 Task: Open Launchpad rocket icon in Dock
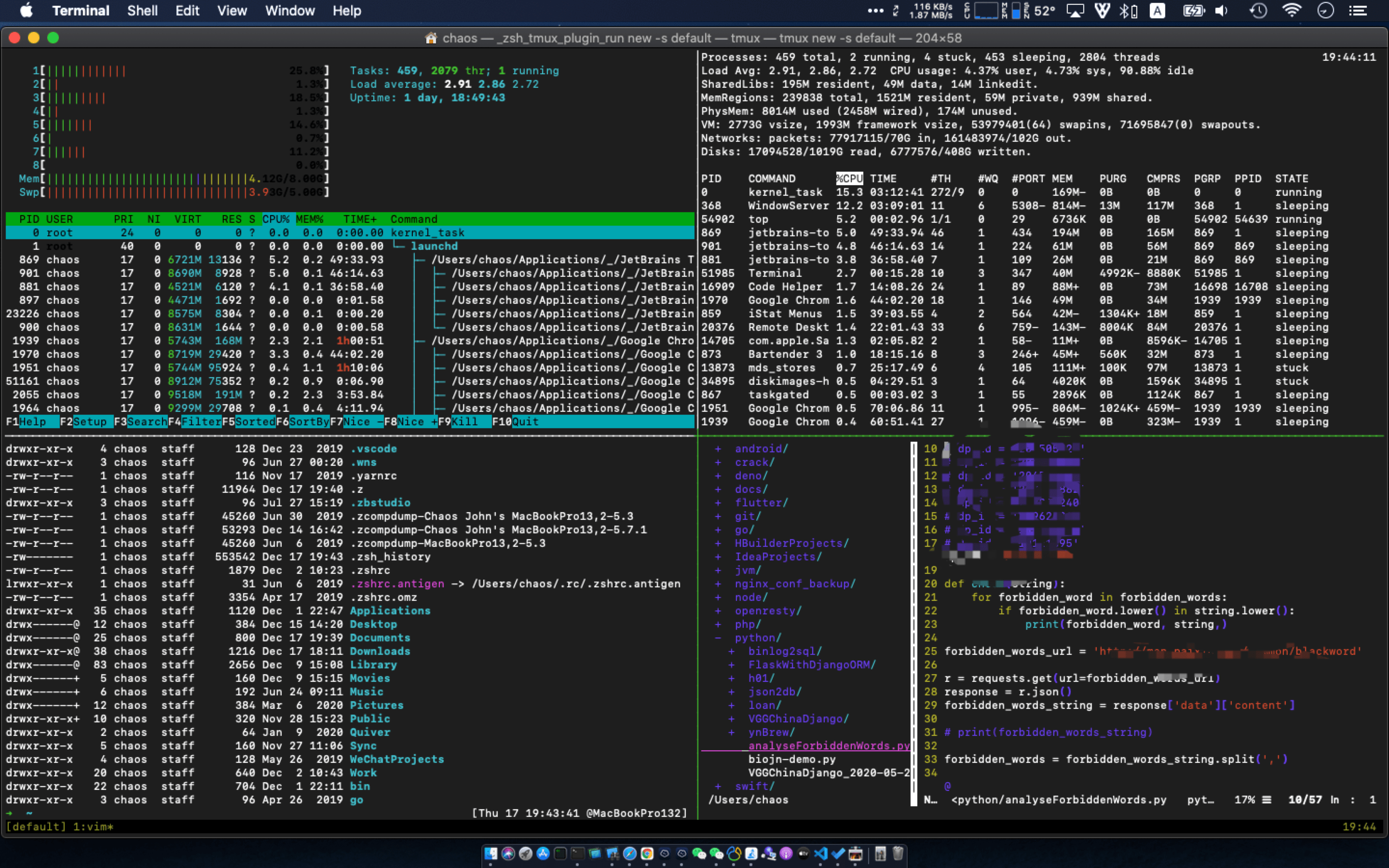click(526, 854)
